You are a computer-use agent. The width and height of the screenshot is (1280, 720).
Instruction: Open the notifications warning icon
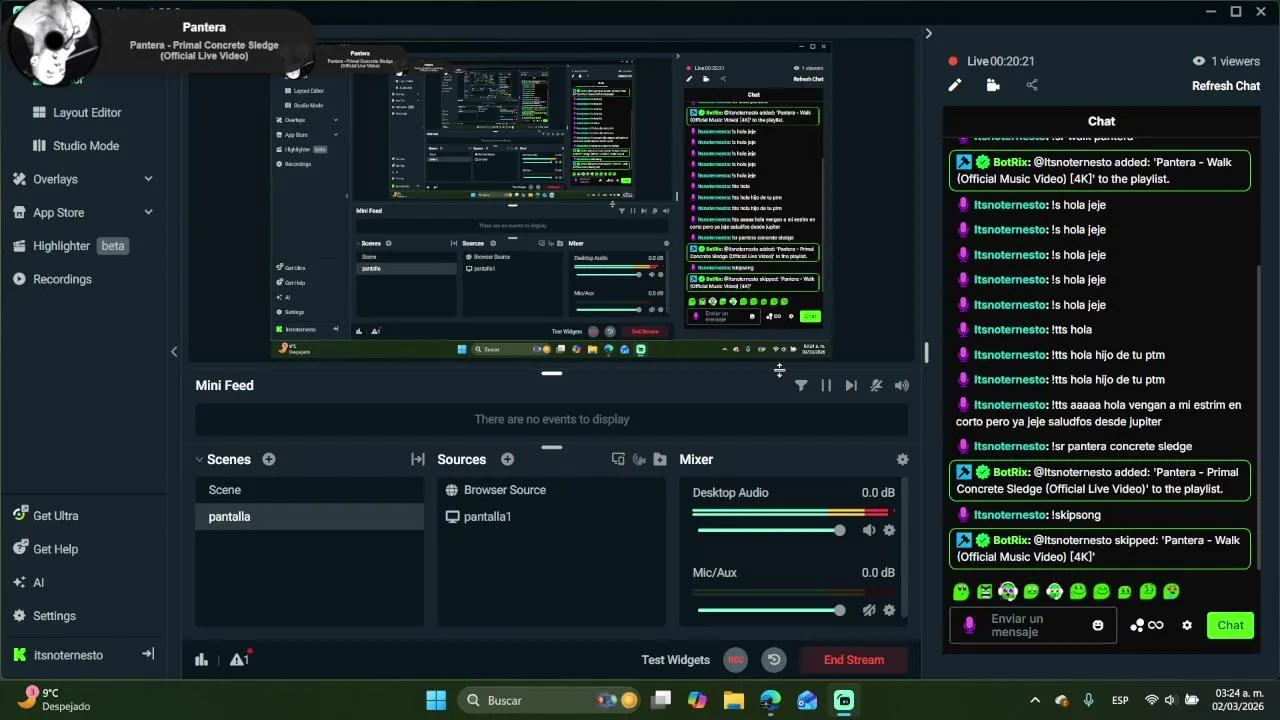(239, 659)
